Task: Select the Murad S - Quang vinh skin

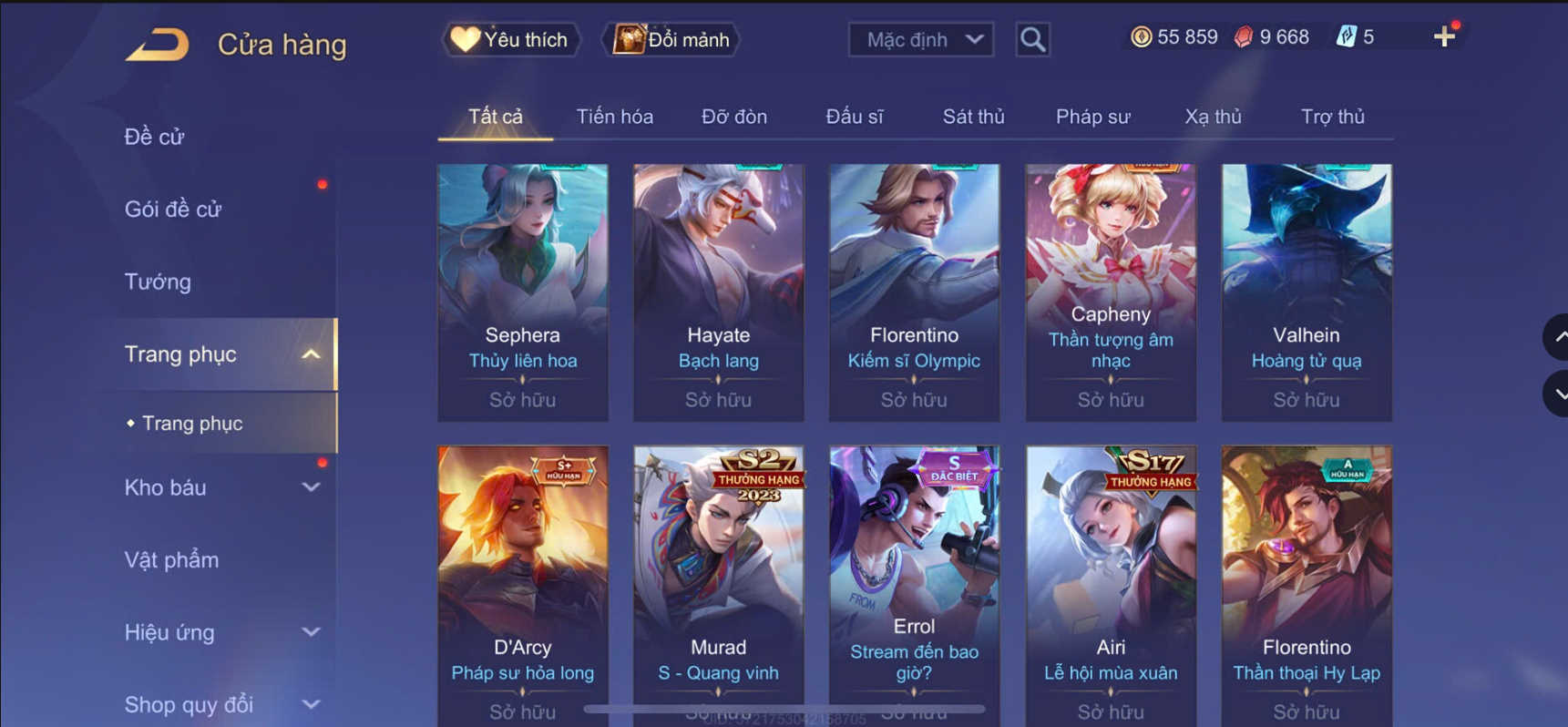Action: click(719, 583)
